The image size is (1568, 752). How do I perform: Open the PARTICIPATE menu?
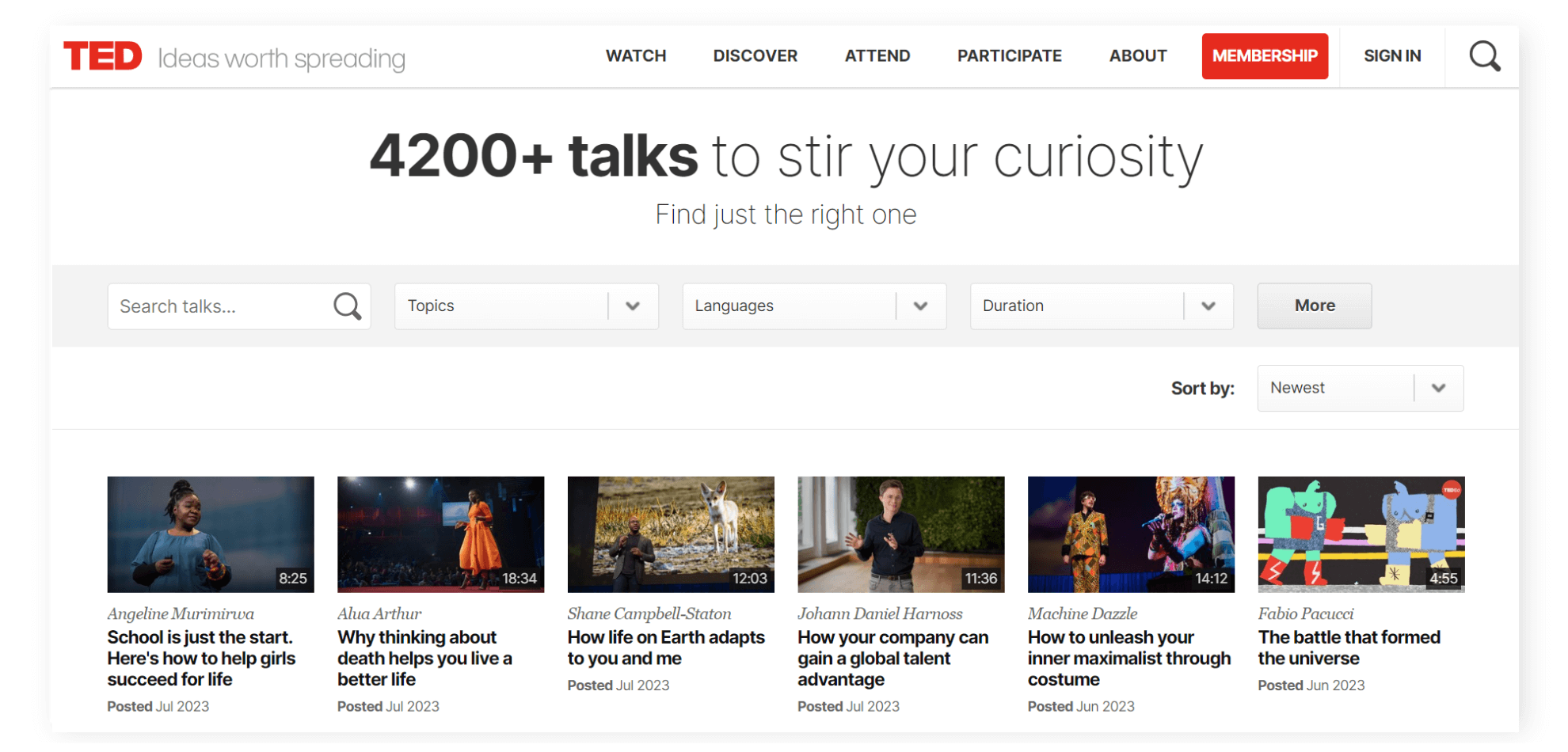pyautogui.click(x=1009, y=56)
